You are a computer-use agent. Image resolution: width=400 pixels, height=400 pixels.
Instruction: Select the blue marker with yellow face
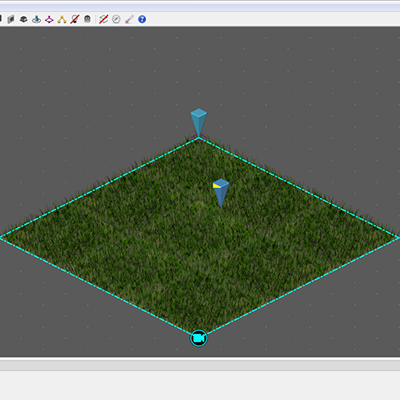point(221,193)
